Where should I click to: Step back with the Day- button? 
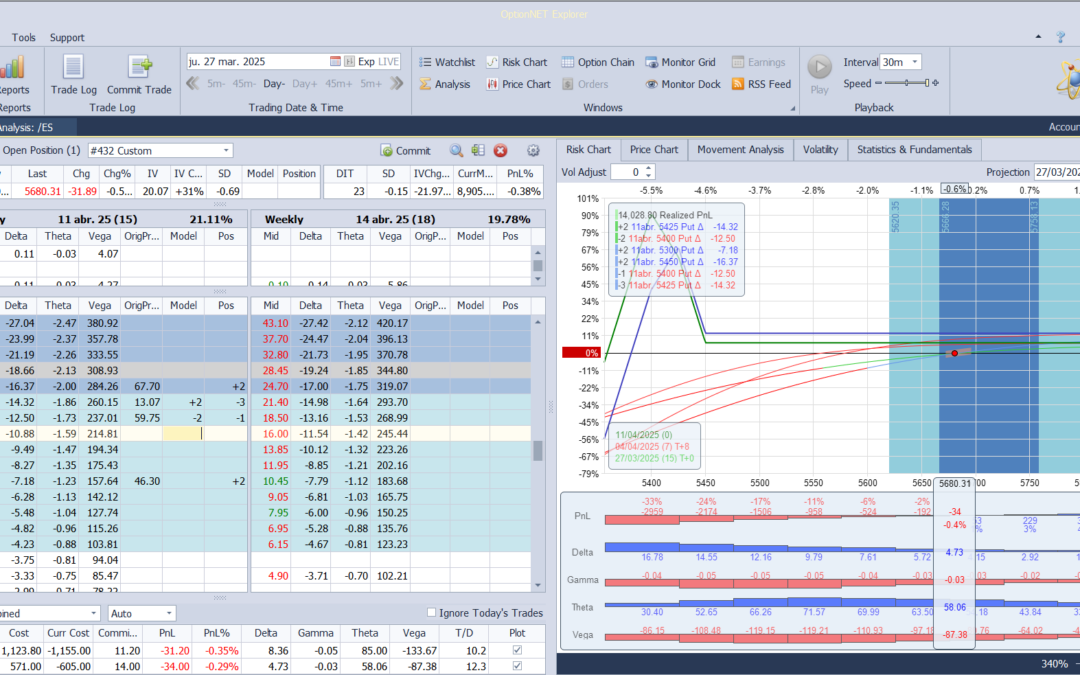pyautogui.click(x=273, y=83)
